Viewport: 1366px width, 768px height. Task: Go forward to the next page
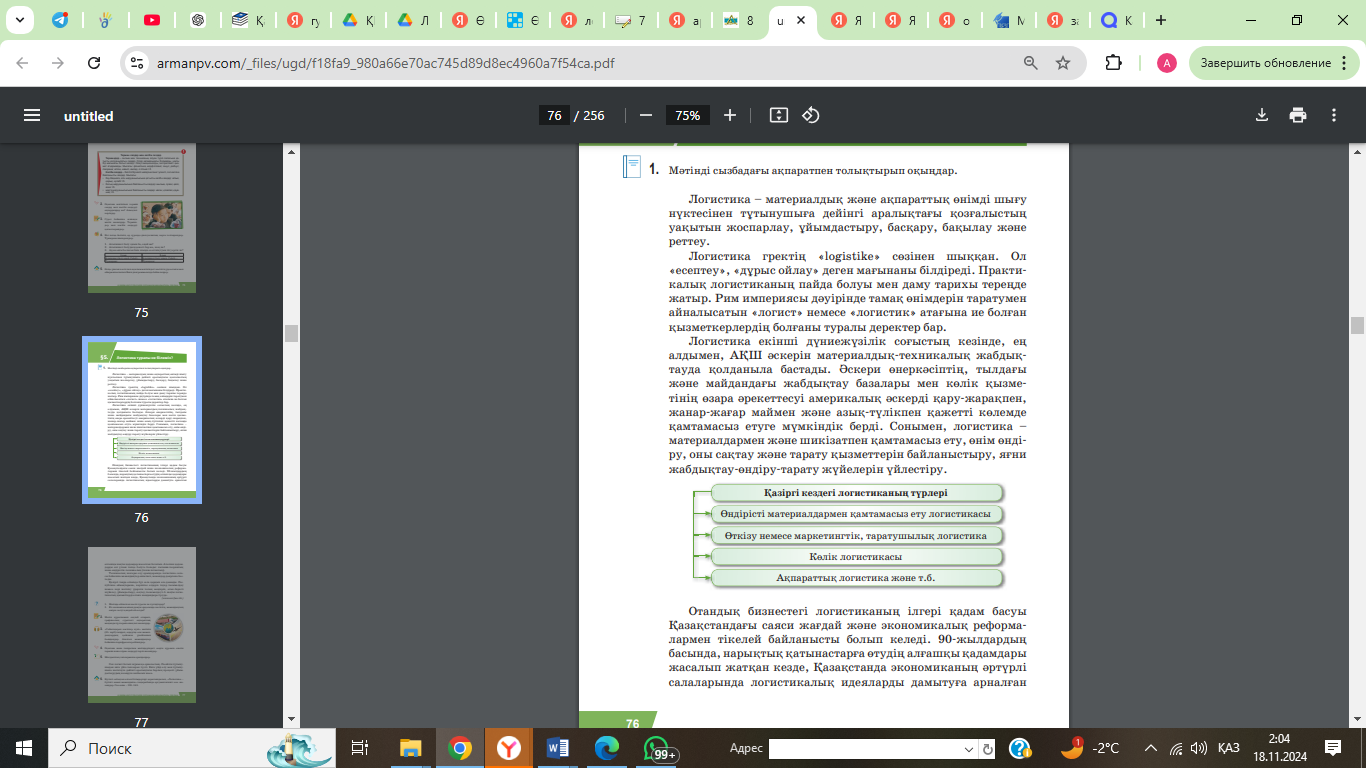coord(58,62)
